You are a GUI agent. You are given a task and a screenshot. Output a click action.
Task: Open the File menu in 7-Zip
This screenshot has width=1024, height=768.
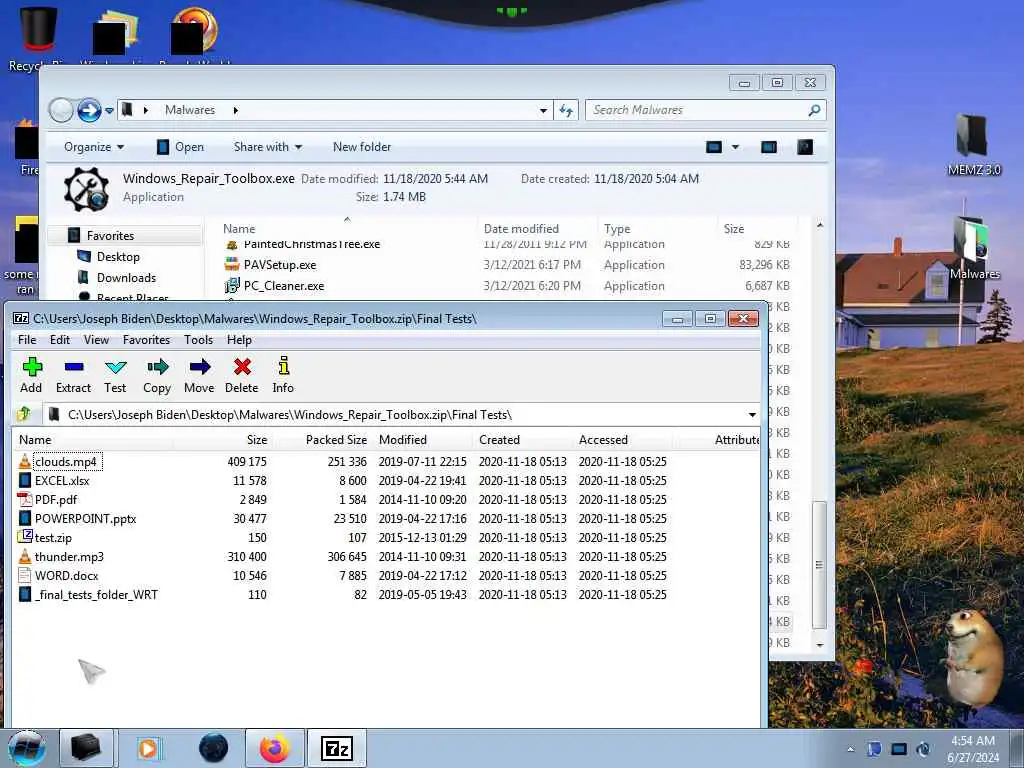tap(27, 340)
